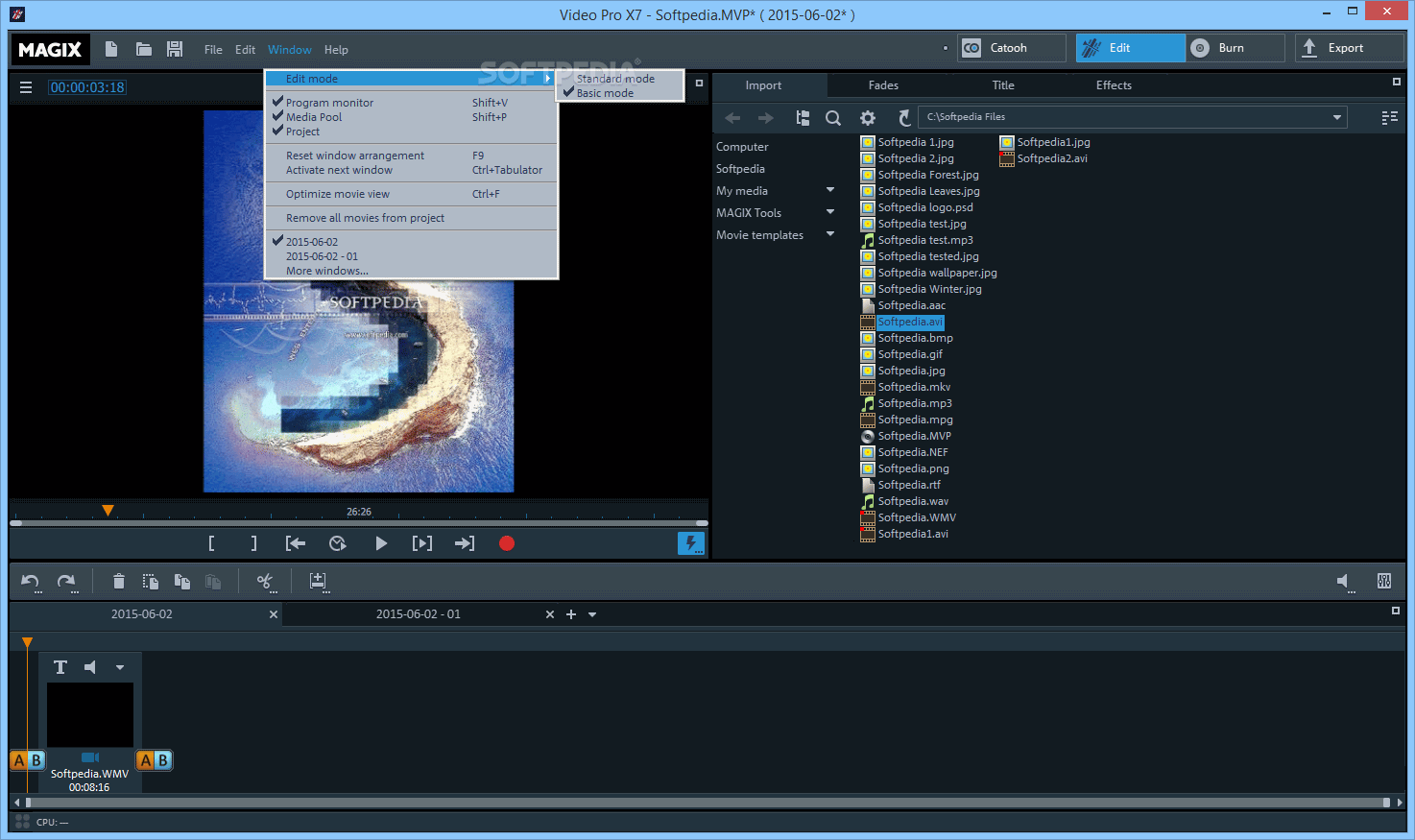Open the program monitor hamburger menu
The image size is (1415, 840).
pos(26,87)
